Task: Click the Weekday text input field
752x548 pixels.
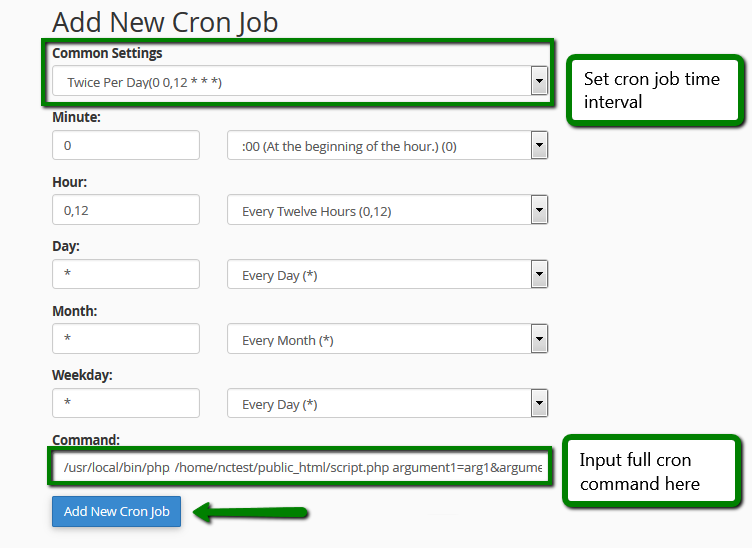Action: click(126, 403)
